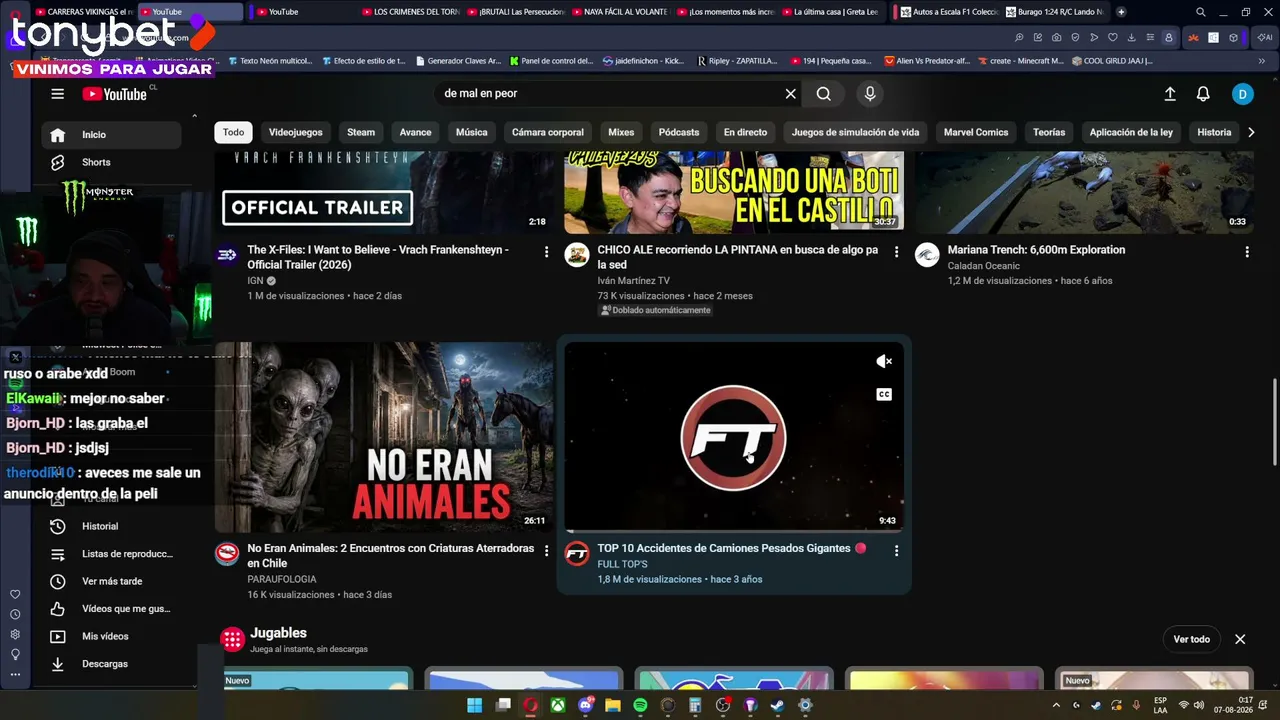Open 'Ver más tarde' in the sidebar
Image resolution: width=1280 pixels, height=720 pixels.
(x=112, y=581)
